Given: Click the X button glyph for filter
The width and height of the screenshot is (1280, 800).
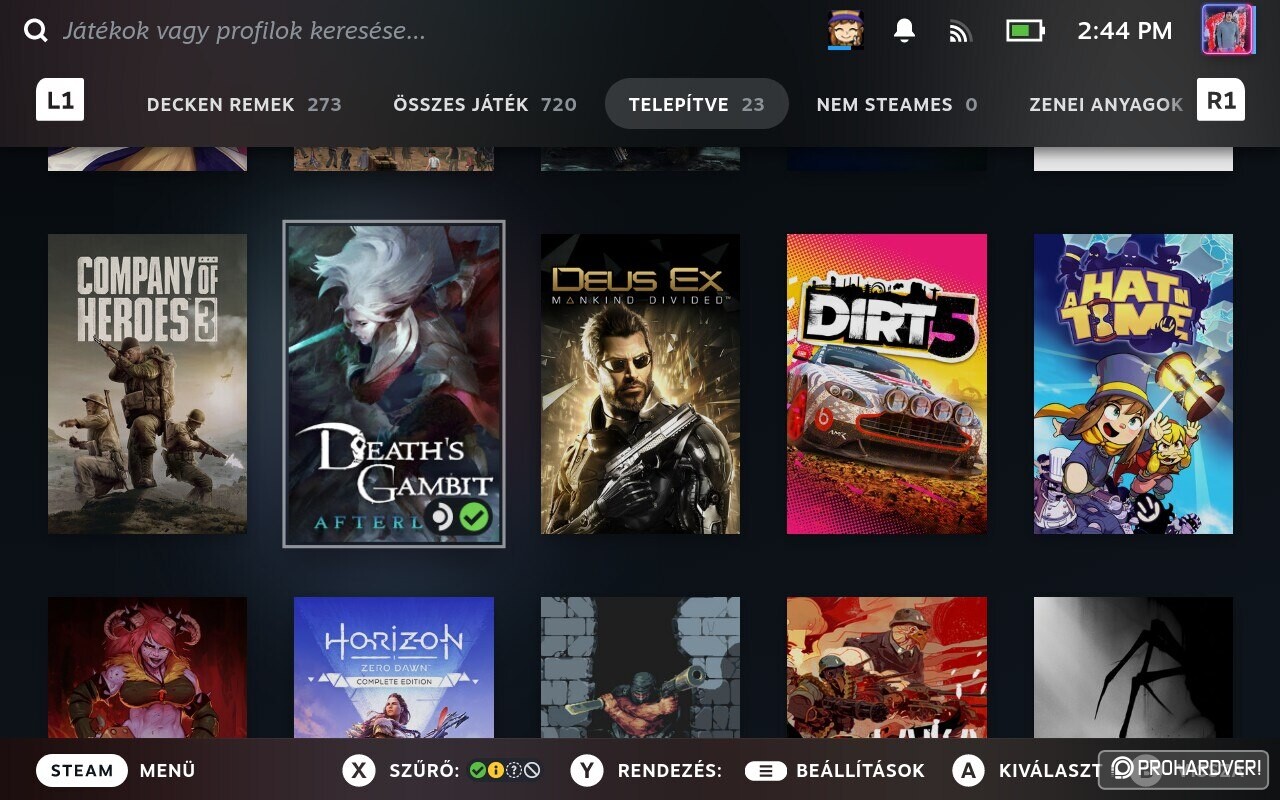Looking at the screenshot, I should click(x=359, y=770).
